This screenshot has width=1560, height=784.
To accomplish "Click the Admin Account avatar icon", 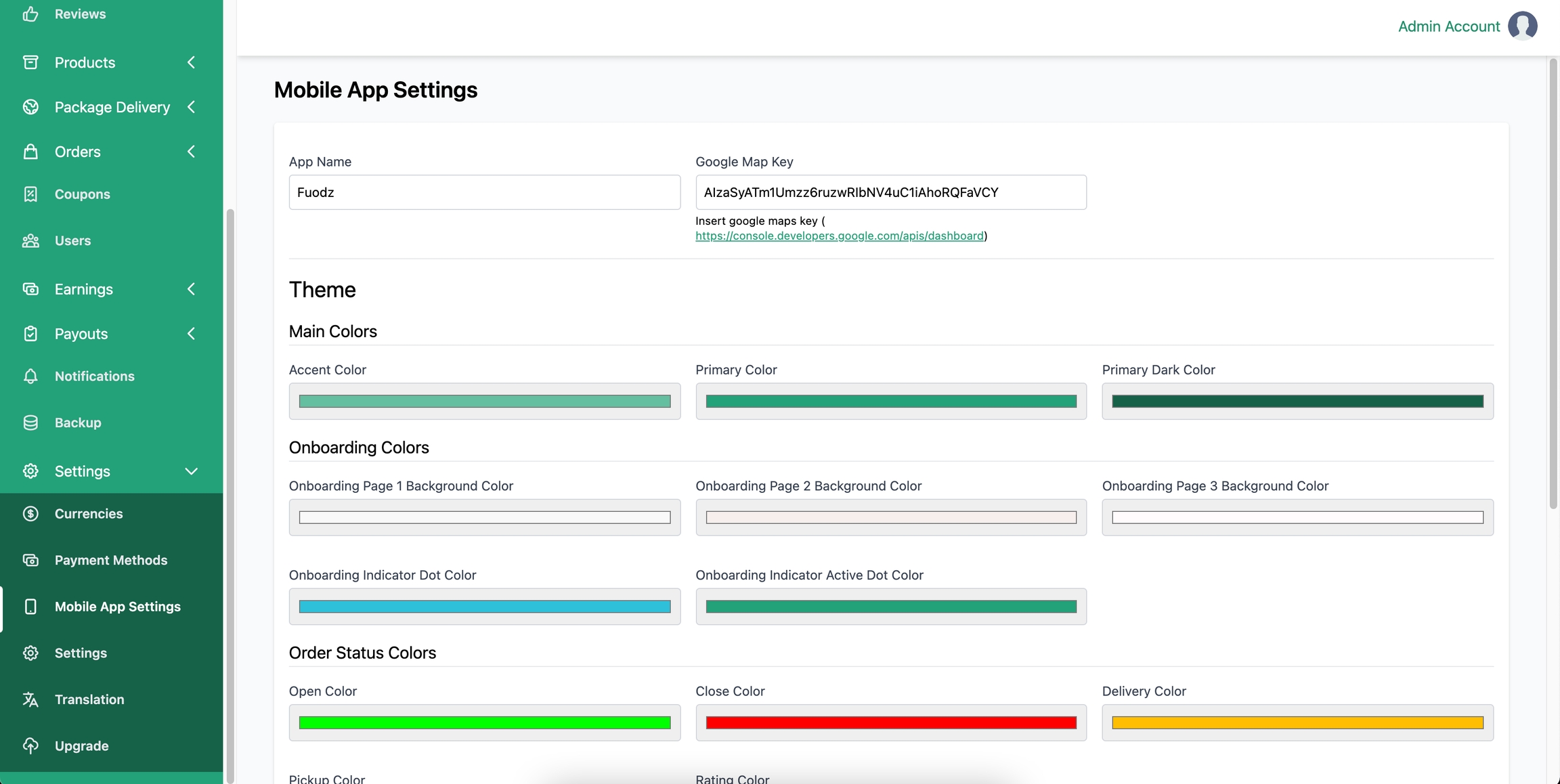I will pyautogui.click(x=1522, y=26).
